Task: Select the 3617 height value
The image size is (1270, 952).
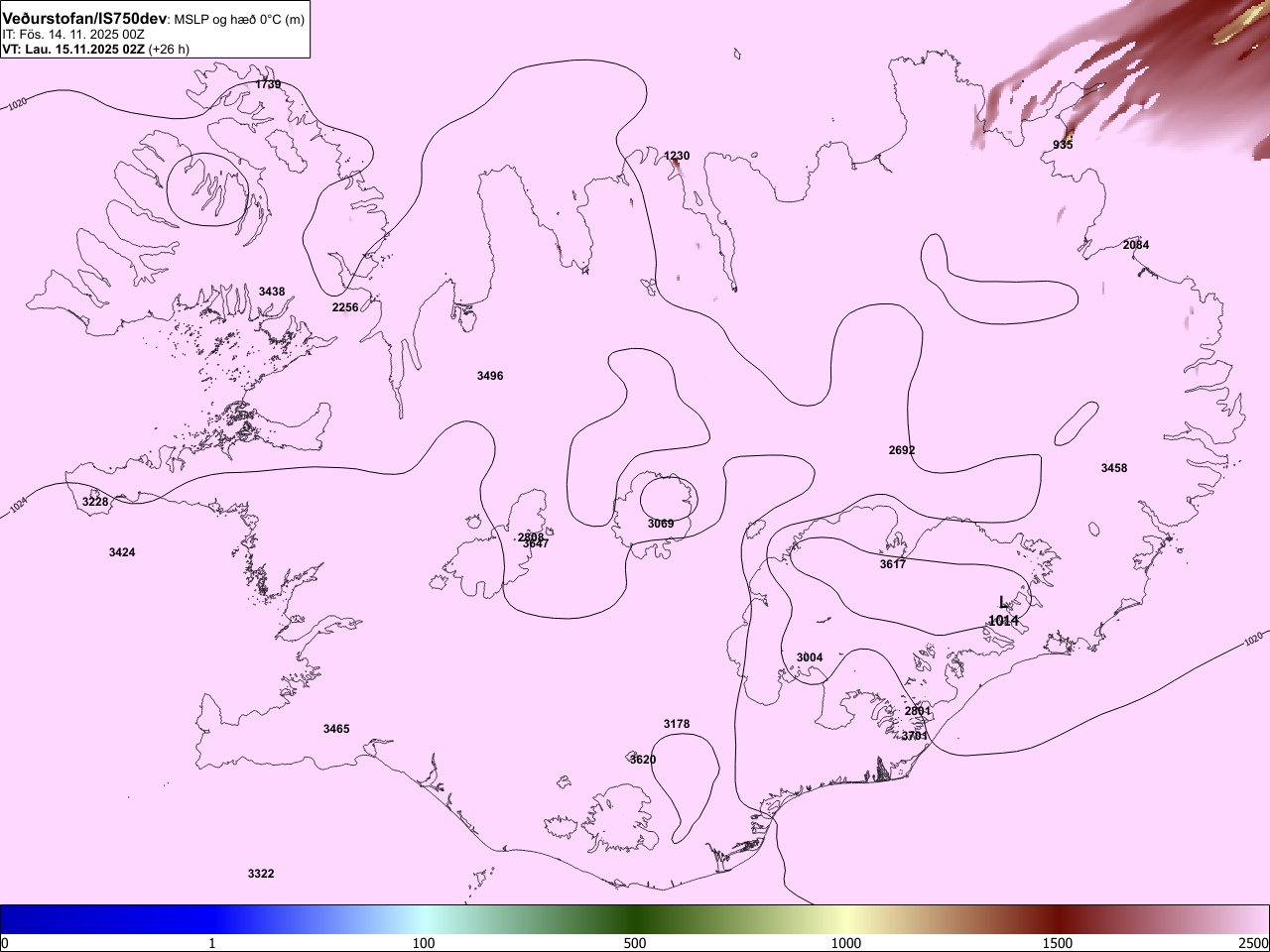Action: (893, 565)
